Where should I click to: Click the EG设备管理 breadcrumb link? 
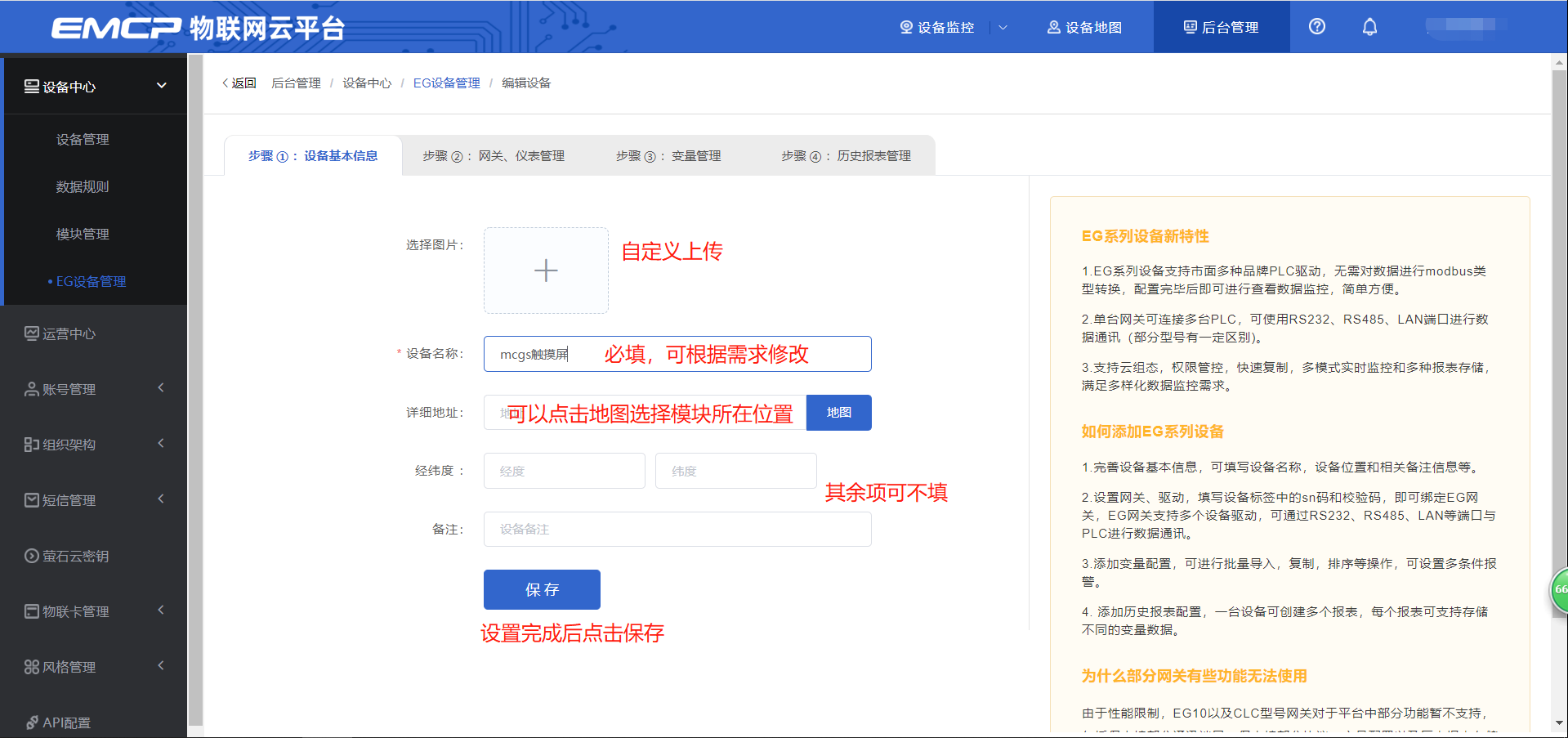pyautogui.click(x=446, y=83)
